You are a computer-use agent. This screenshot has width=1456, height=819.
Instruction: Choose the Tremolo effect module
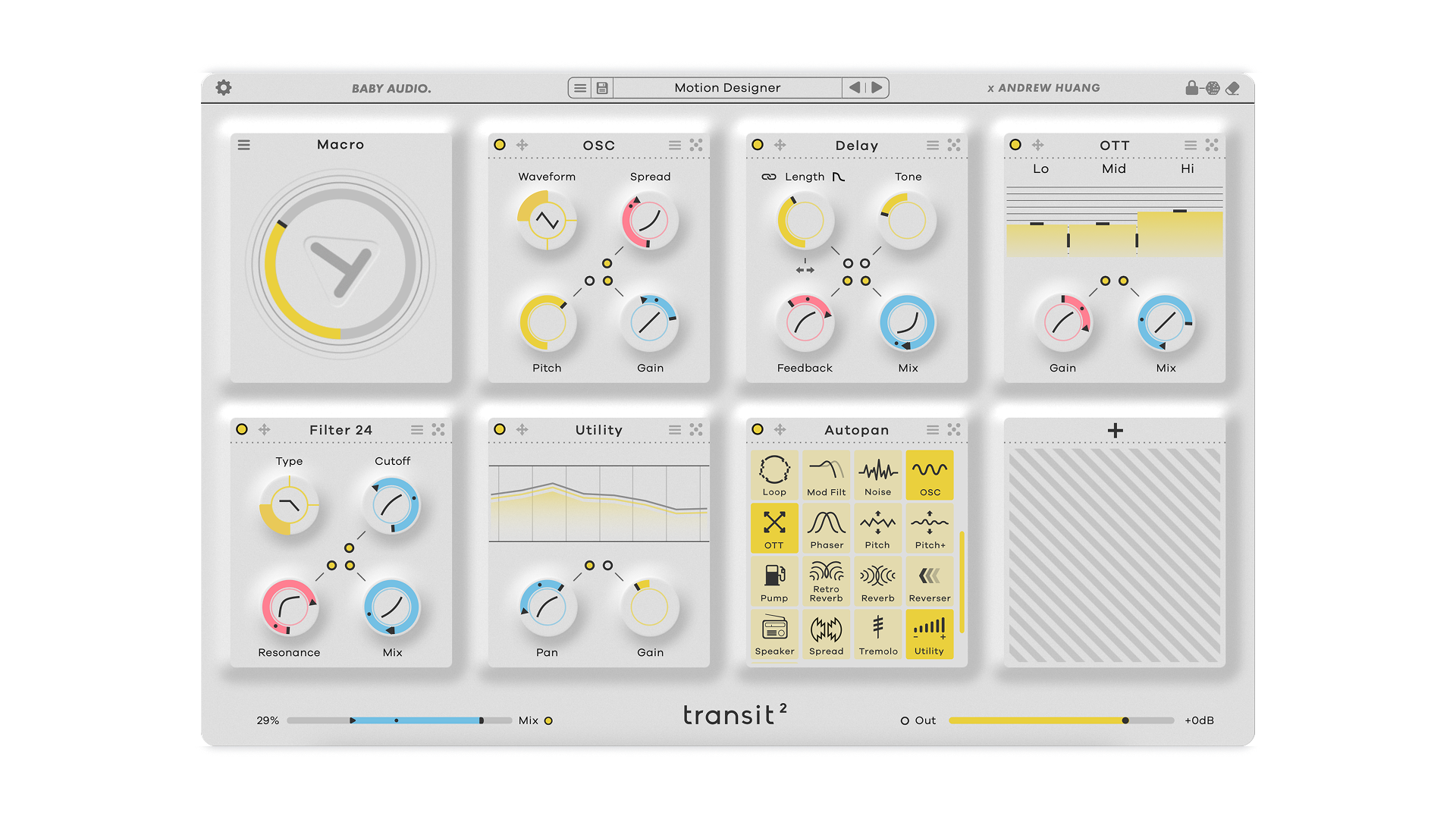point(878,635)
